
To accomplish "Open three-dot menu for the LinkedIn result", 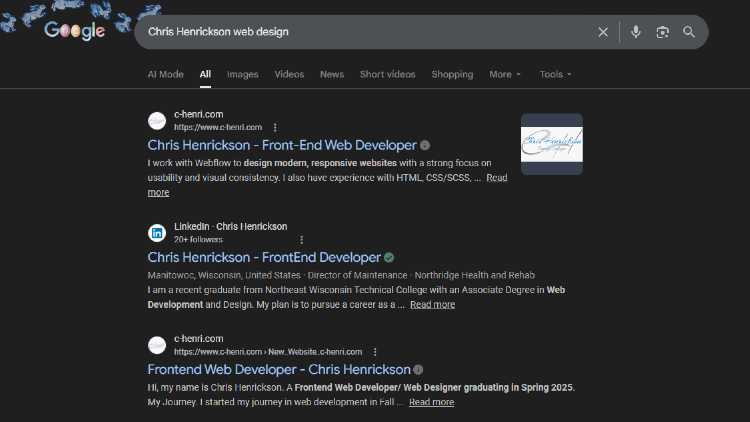I will pos(301,239).
